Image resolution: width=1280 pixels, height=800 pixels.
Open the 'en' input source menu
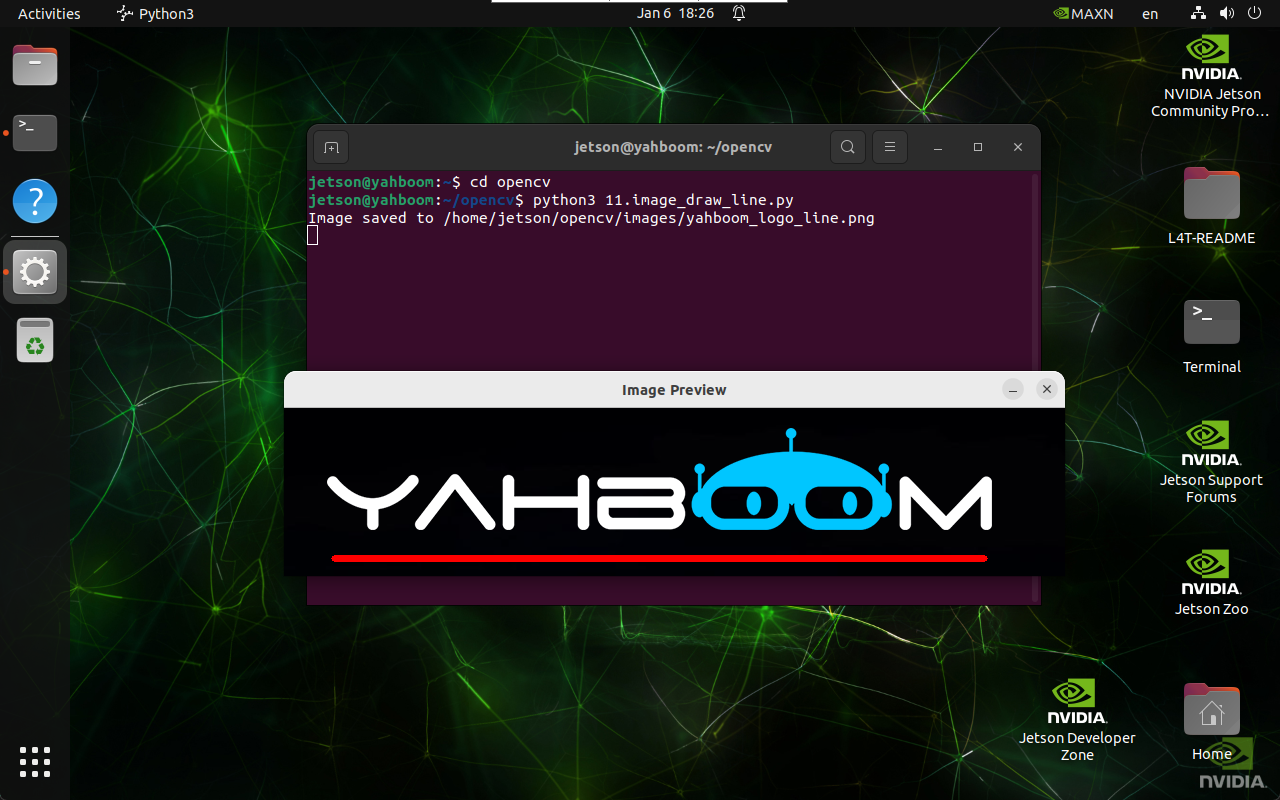[x=1151, y=14]
